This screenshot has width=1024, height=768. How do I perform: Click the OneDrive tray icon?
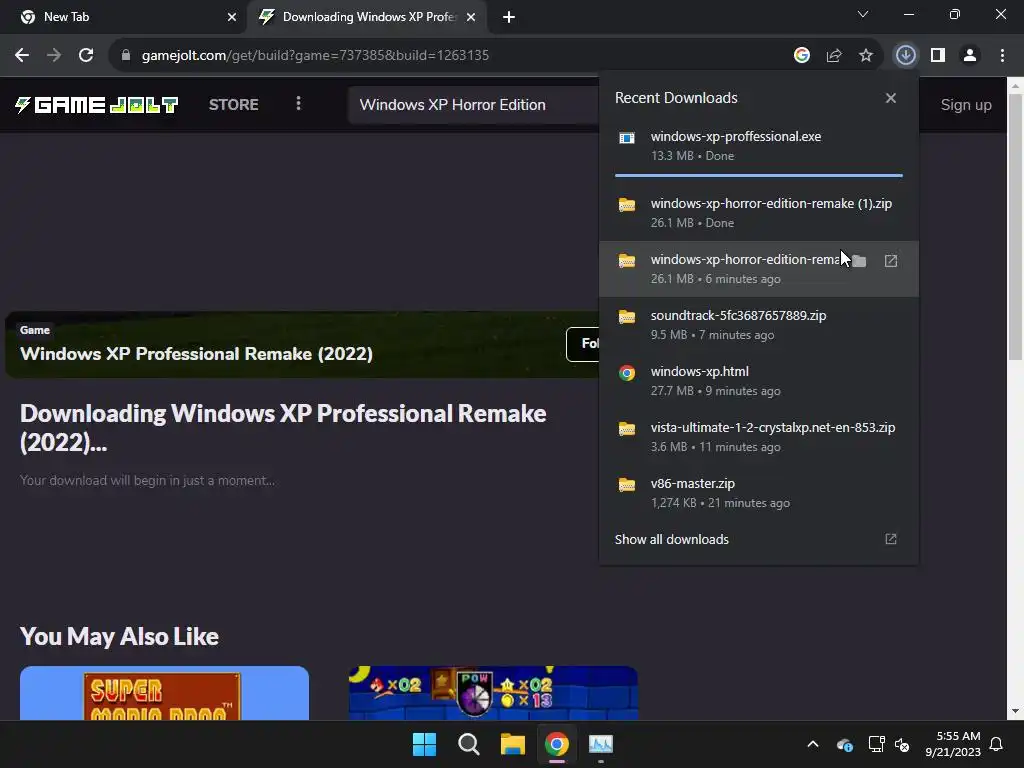[x=844, y=744]
